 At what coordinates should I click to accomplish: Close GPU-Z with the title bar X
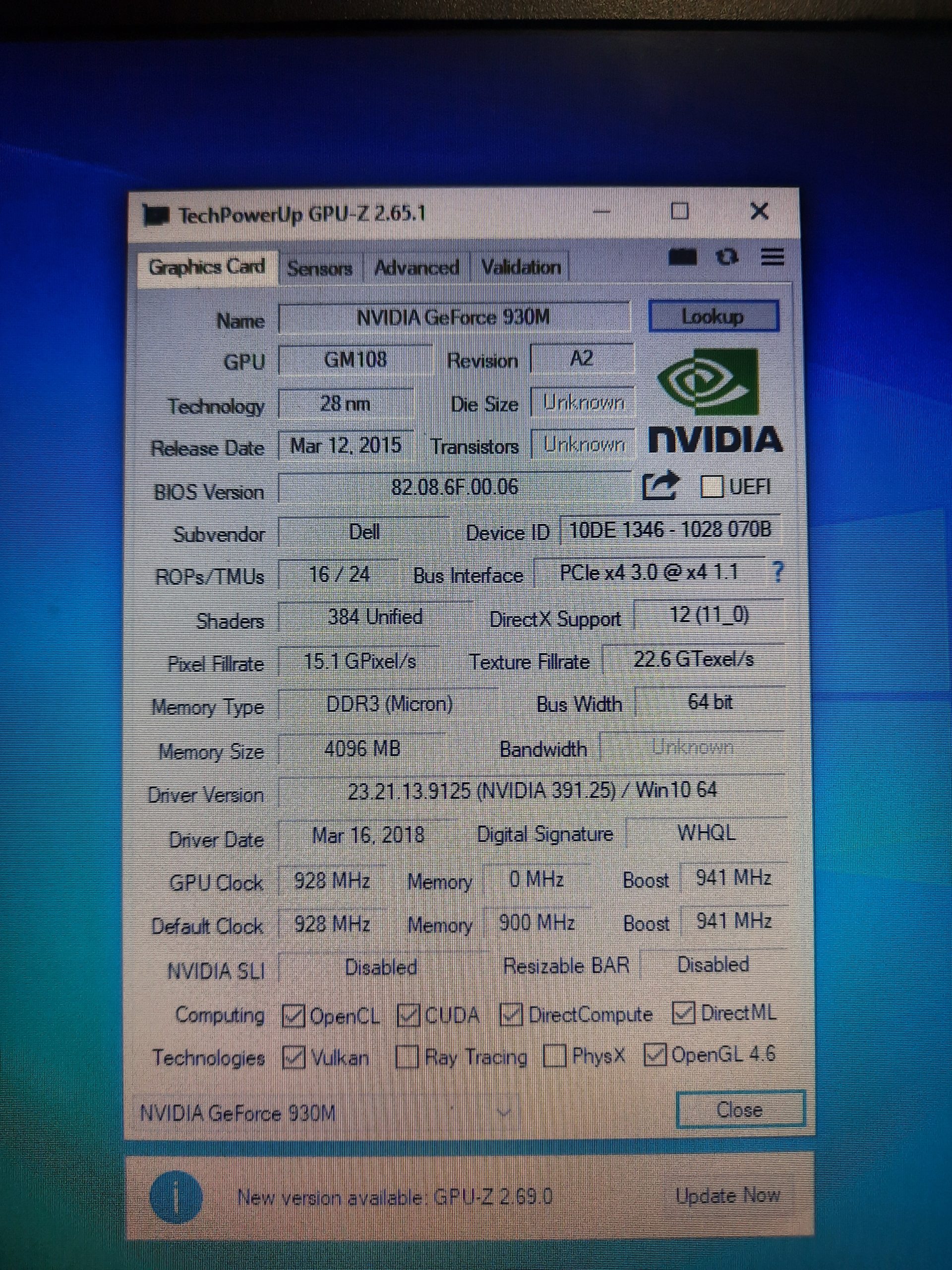759,211
